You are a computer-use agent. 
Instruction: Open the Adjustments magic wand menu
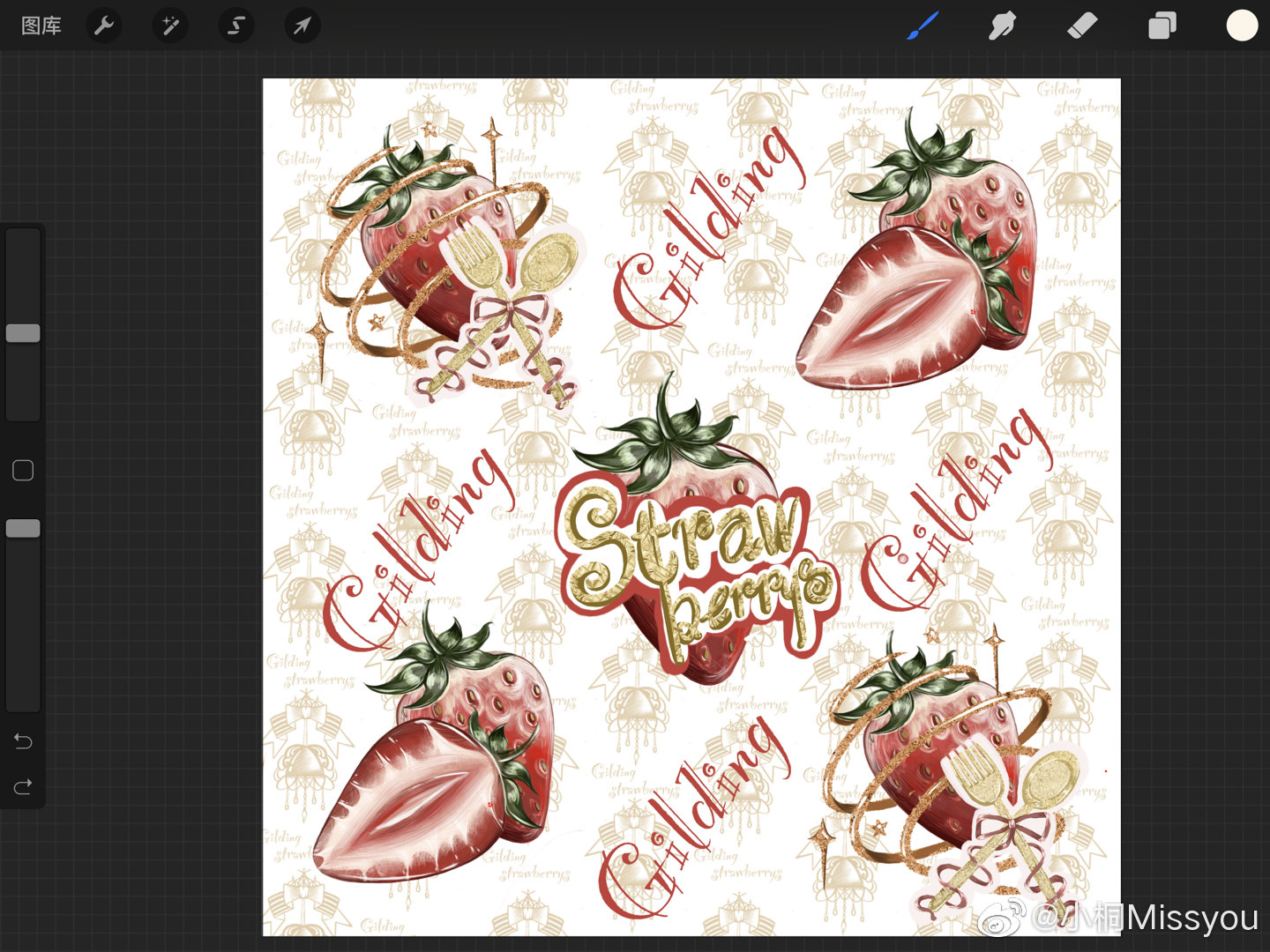pos(170,26)
